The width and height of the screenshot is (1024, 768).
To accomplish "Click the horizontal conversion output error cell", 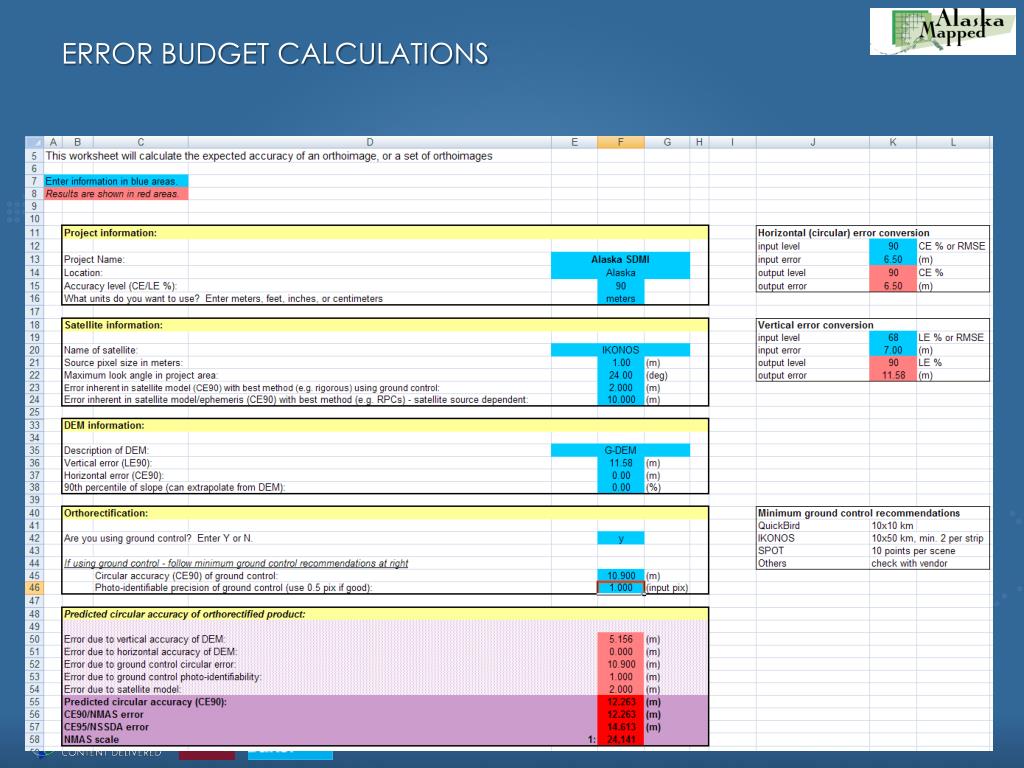I will [893, 285].
